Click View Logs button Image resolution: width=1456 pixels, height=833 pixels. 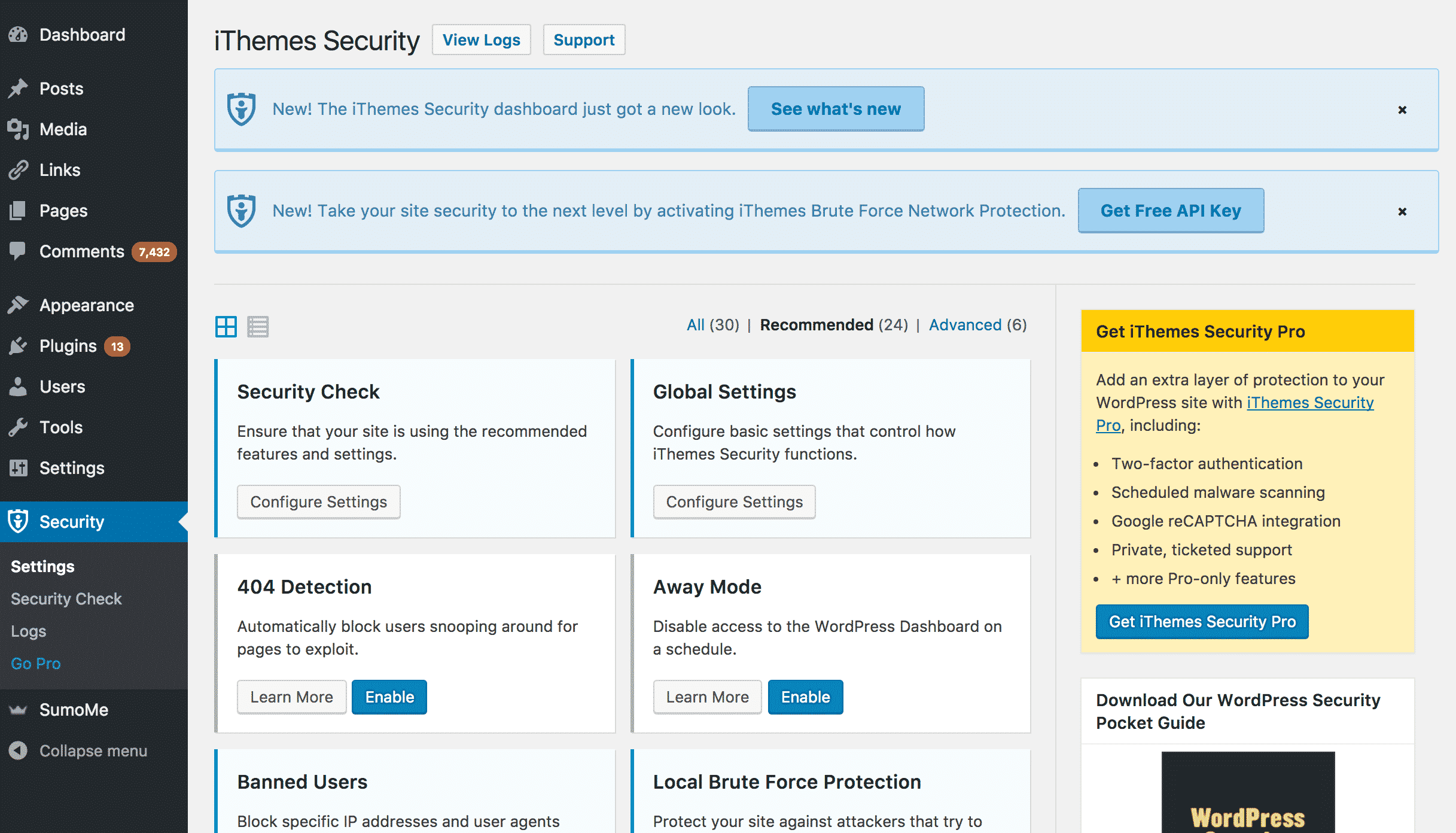pyautogui.click(x=482, y=40)
